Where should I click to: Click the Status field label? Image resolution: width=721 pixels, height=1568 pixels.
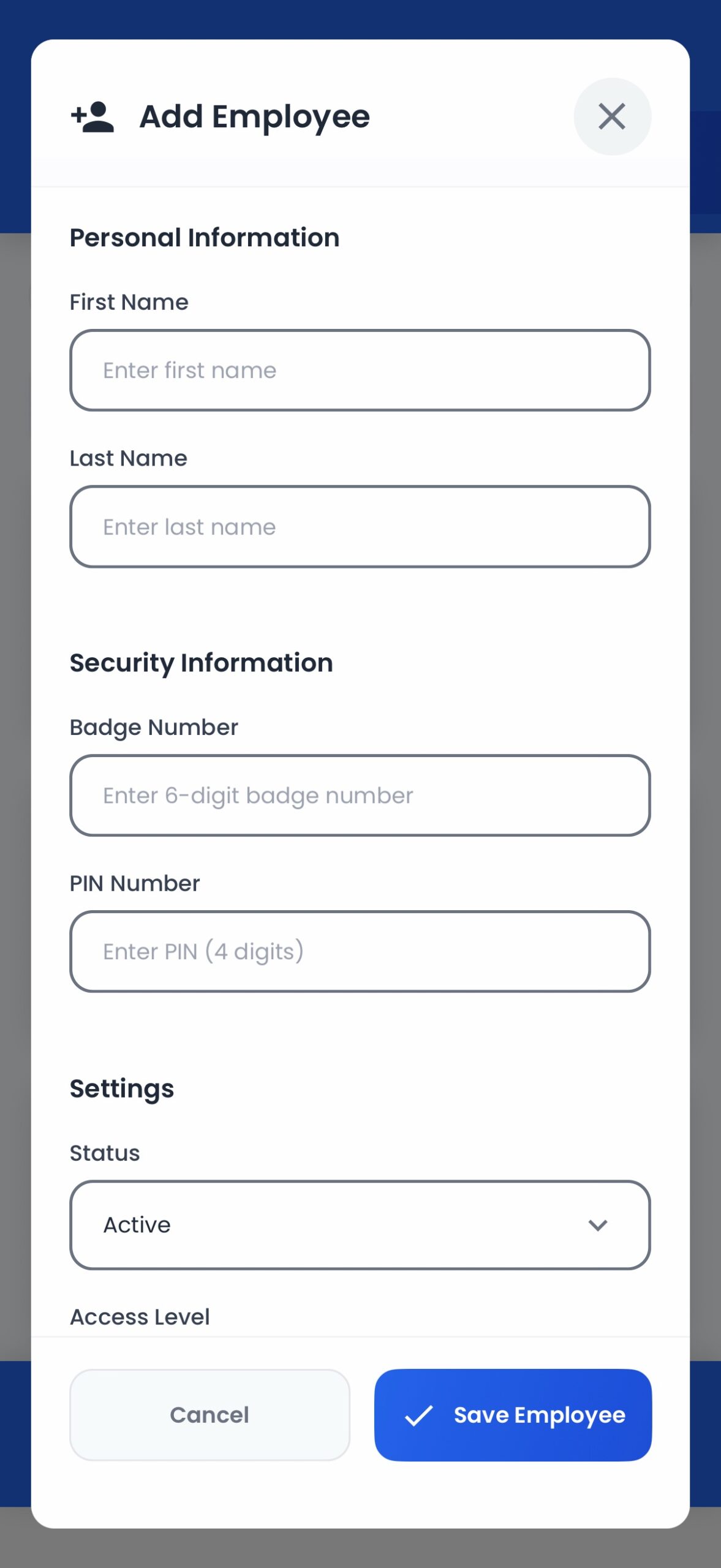coord(105,1153)
